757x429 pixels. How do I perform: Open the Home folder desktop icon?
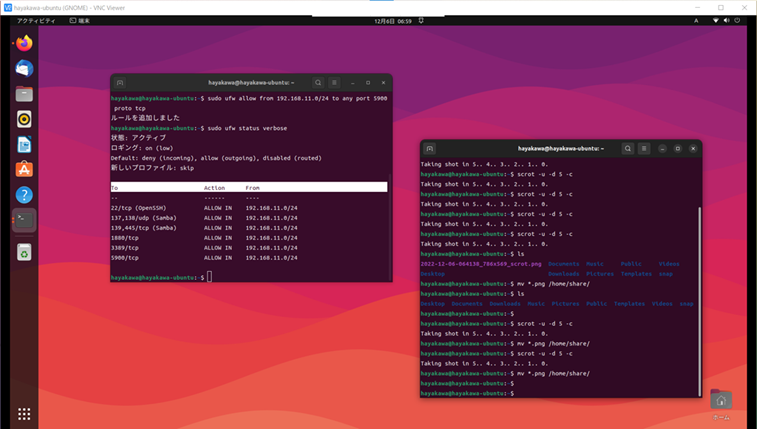click(721, 401)
